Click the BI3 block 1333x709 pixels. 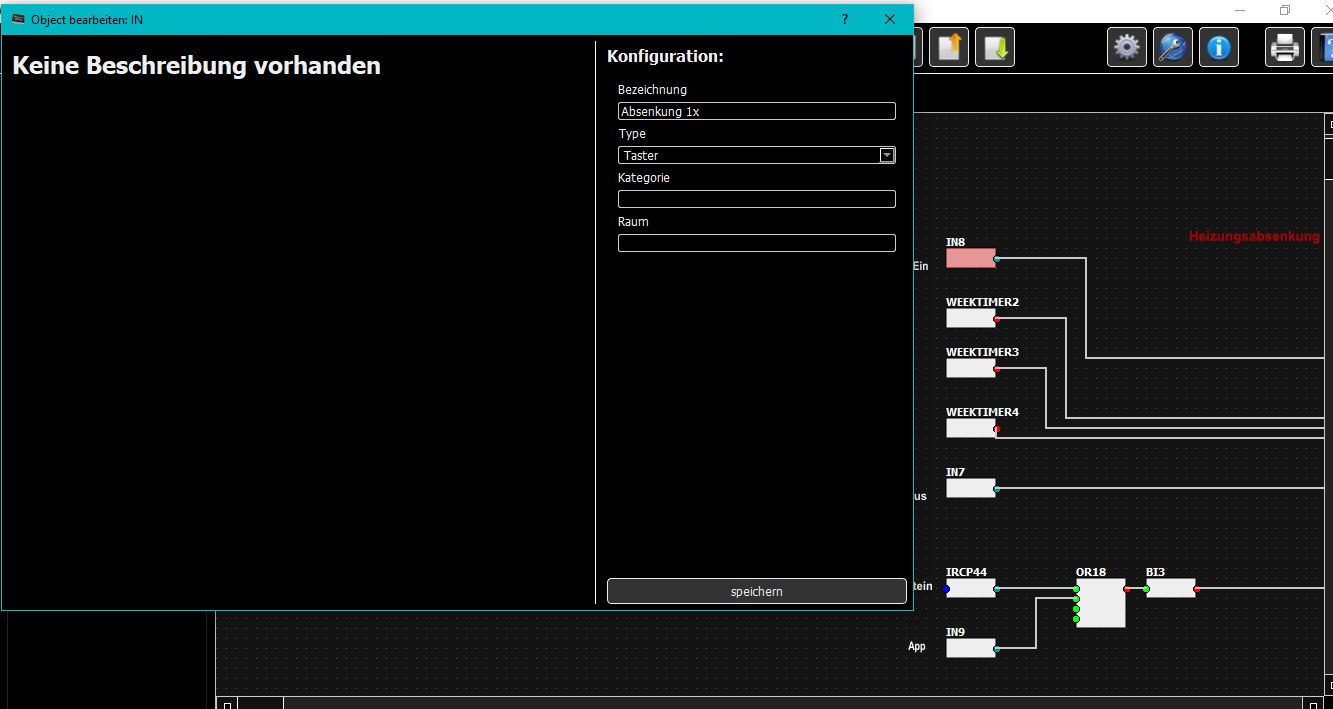(x=1170, y=588)
